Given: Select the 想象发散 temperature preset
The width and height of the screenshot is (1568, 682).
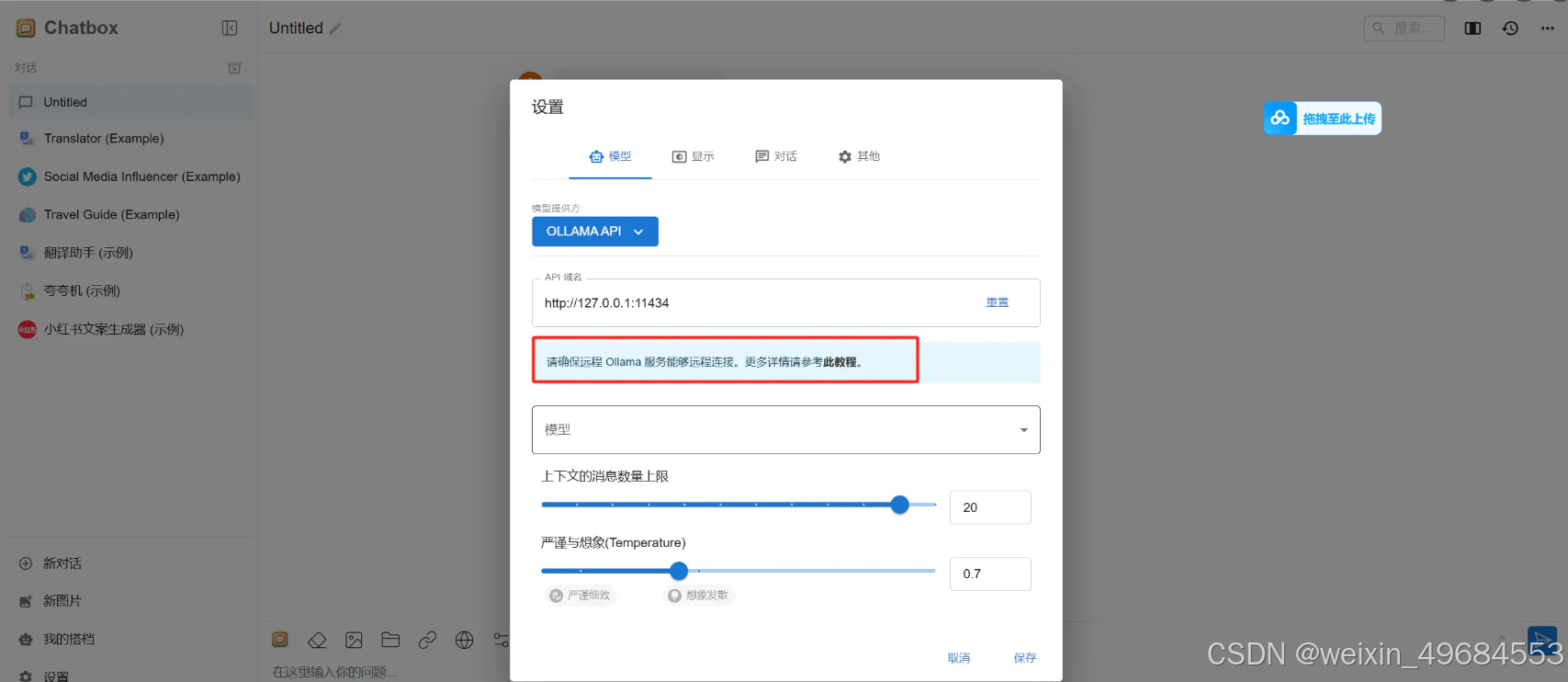Looking at the screenshot, I should coord(700,596).
